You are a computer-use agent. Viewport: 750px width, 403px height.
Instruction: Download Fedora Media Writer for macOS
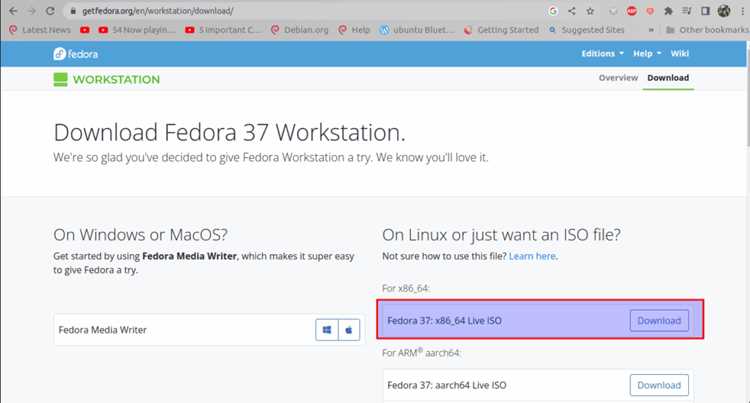[349, 330]
